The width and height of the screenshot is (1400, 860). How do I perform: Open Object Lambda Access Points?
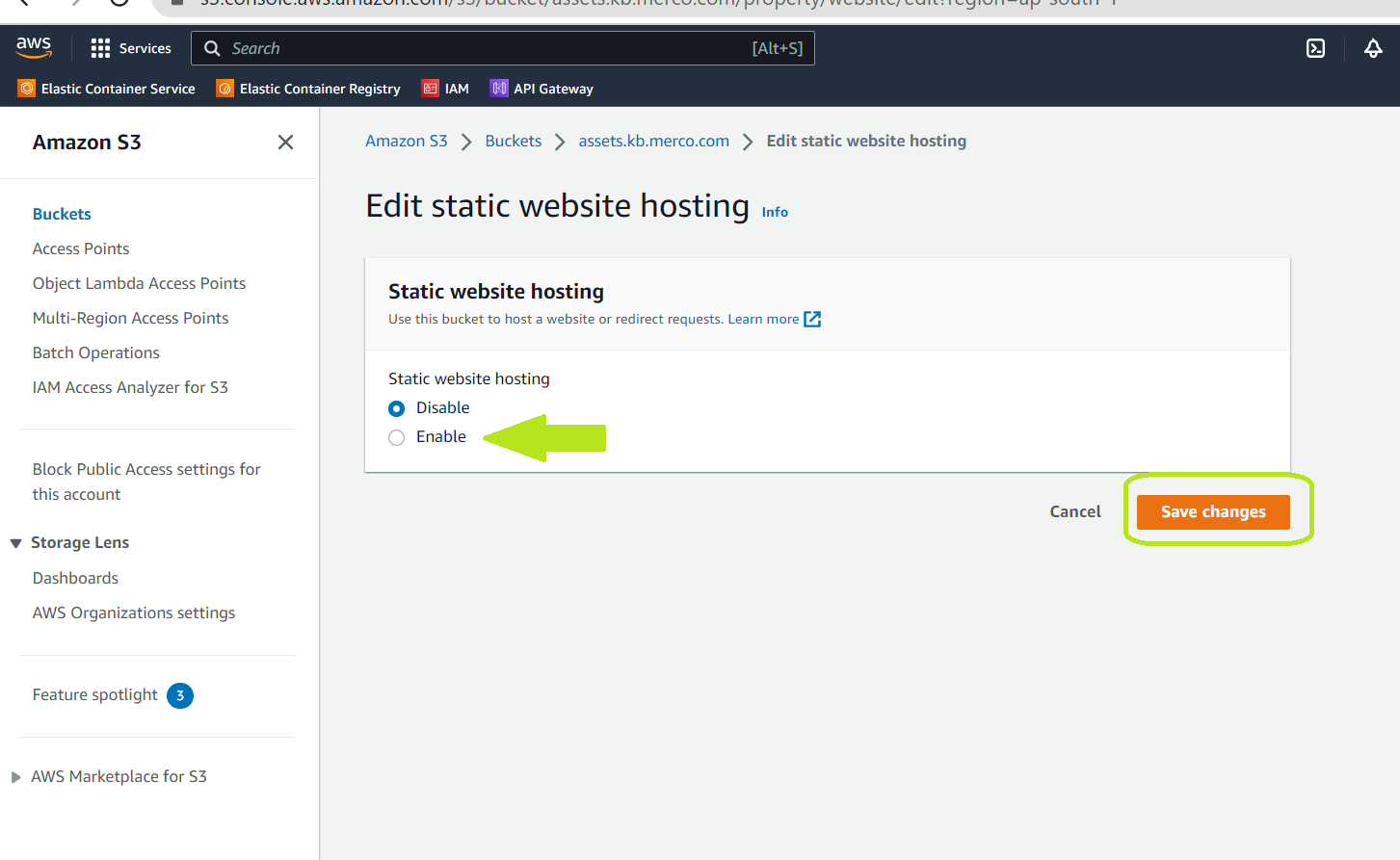click(x=139, y=283)
